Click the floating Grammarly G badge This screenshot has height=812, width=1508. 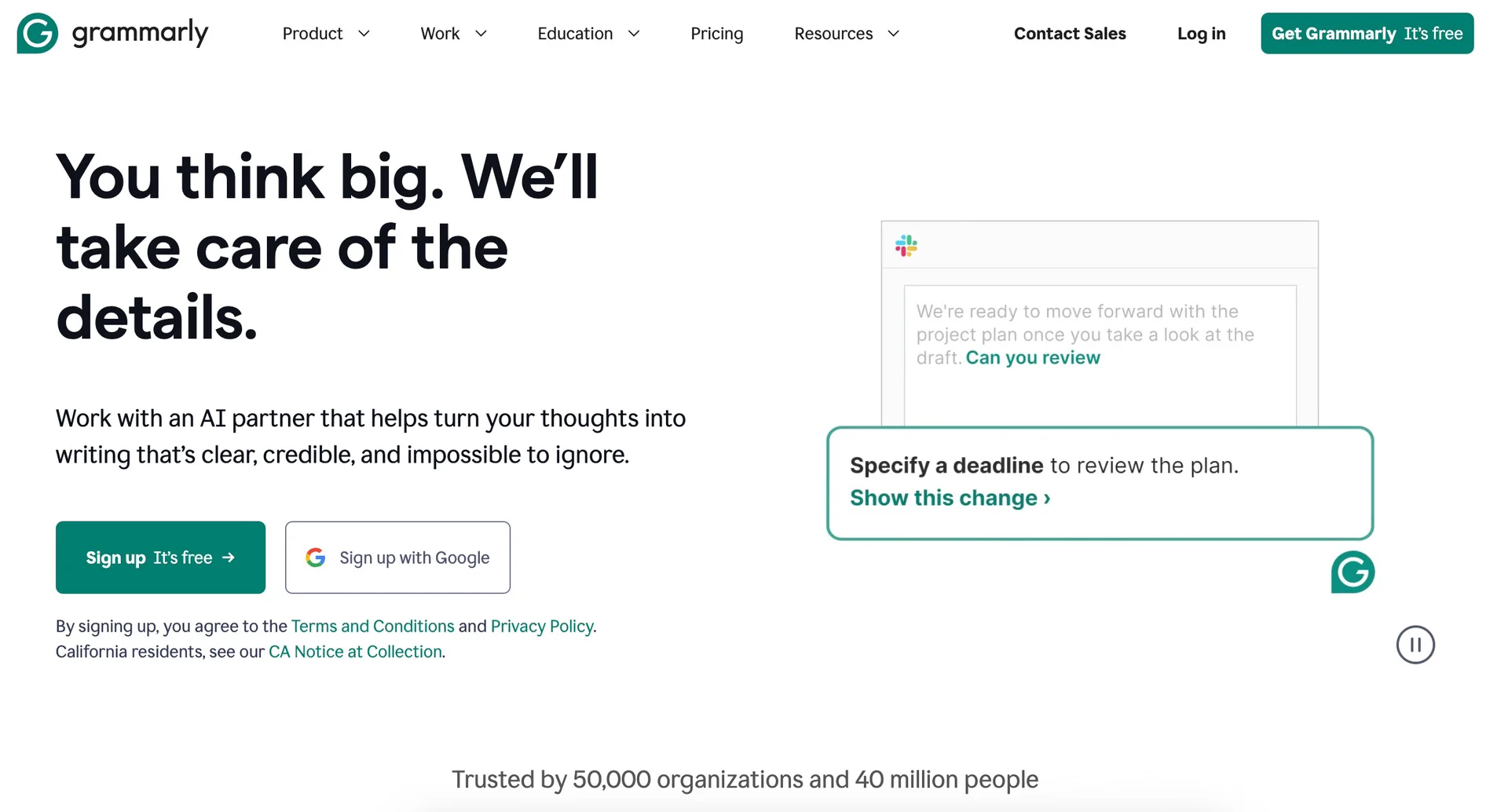(1352, 572)
